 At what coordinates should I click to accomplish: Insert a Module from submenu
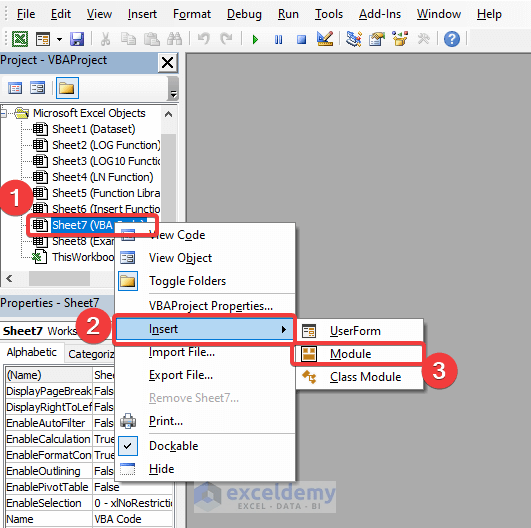tap(360, 354)
